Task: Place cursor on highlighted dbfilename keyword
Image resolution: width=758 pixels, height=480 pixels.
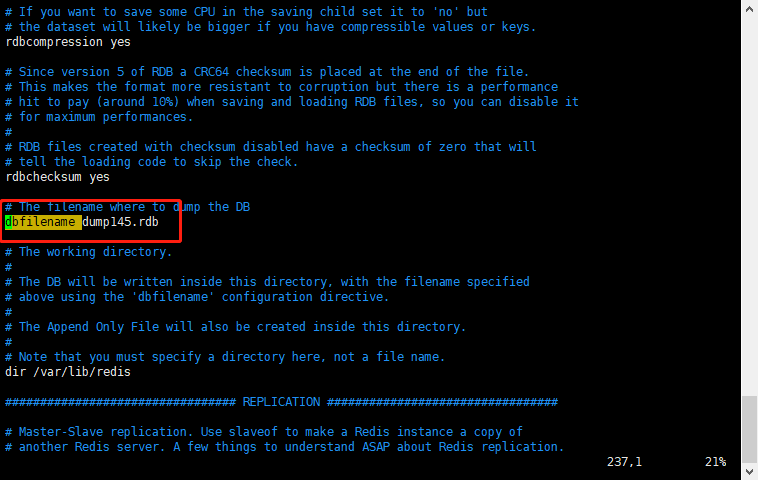Action: pos(43,222)
